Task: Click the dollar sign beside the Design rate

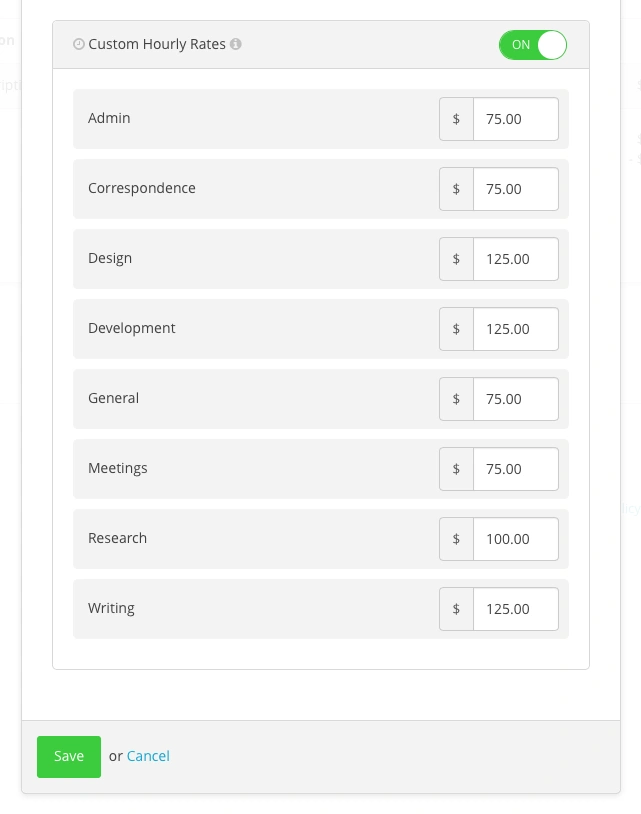Action: pyautogui.click(x=456, y=258)
